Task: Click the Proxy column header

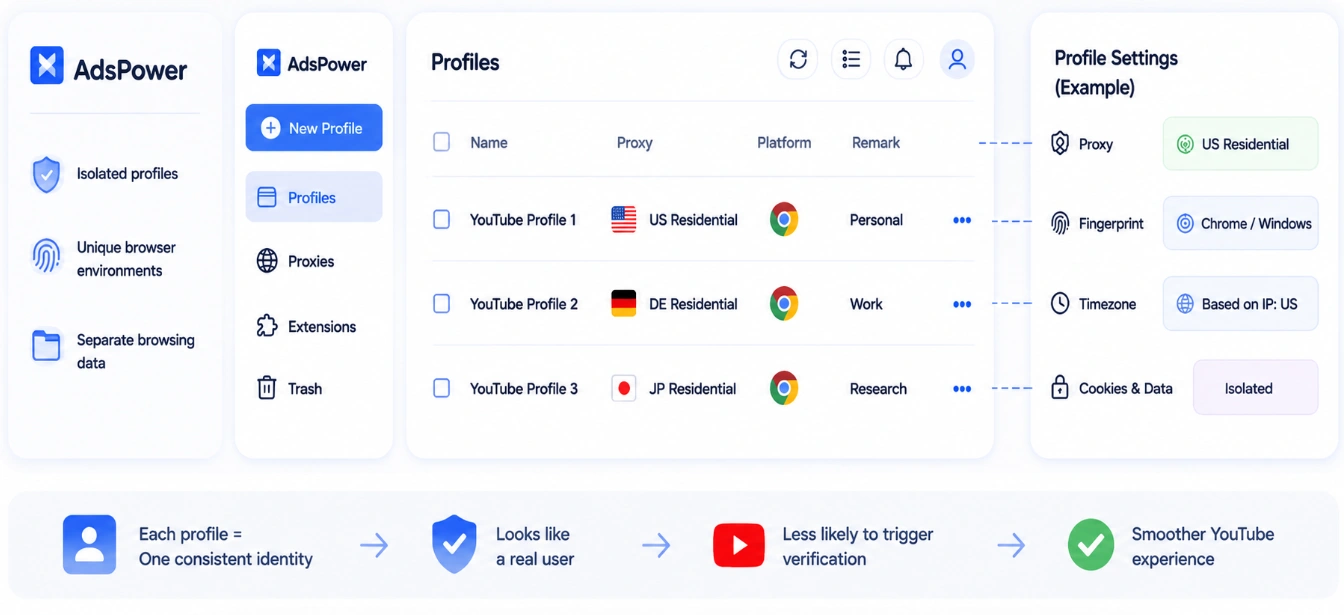Action: tap(634, 142)
